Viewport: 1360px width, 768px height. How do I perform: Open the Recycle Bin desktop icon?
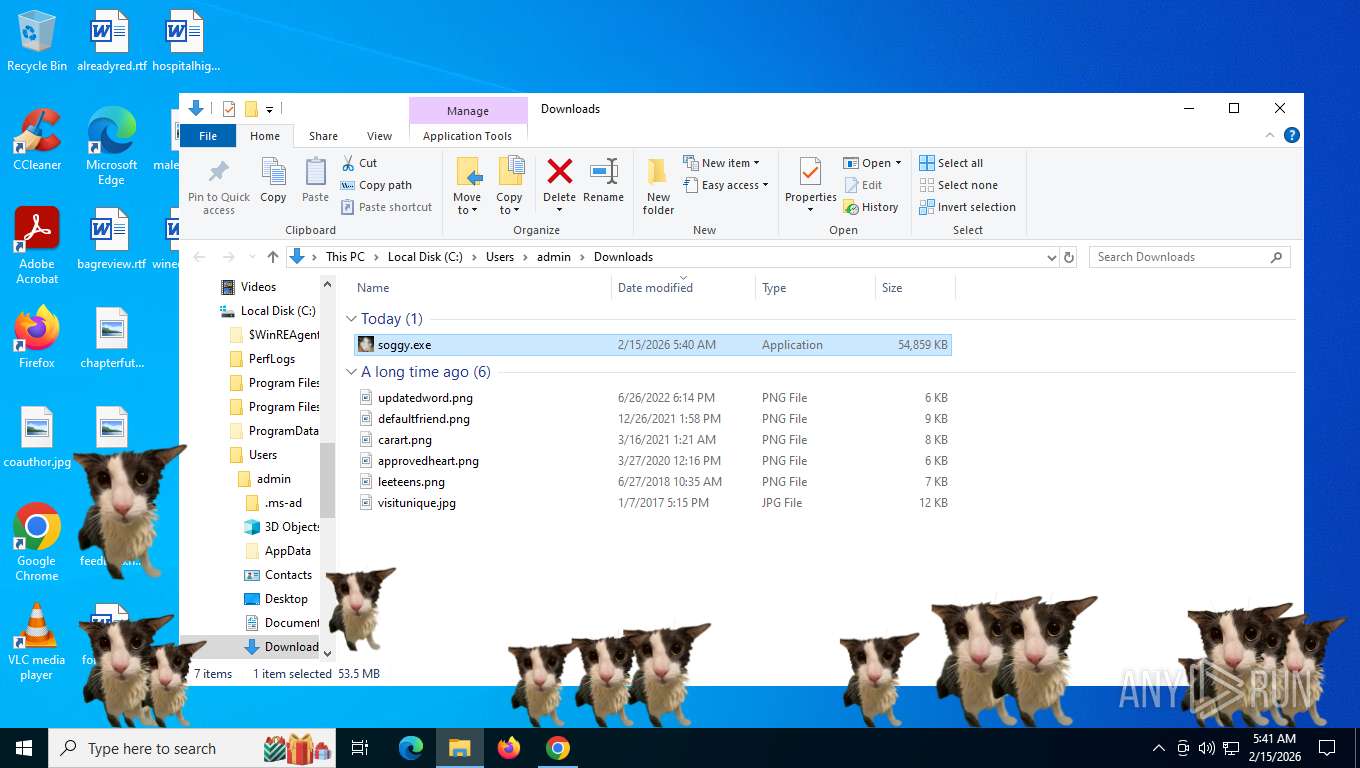(x=37, y=42)
